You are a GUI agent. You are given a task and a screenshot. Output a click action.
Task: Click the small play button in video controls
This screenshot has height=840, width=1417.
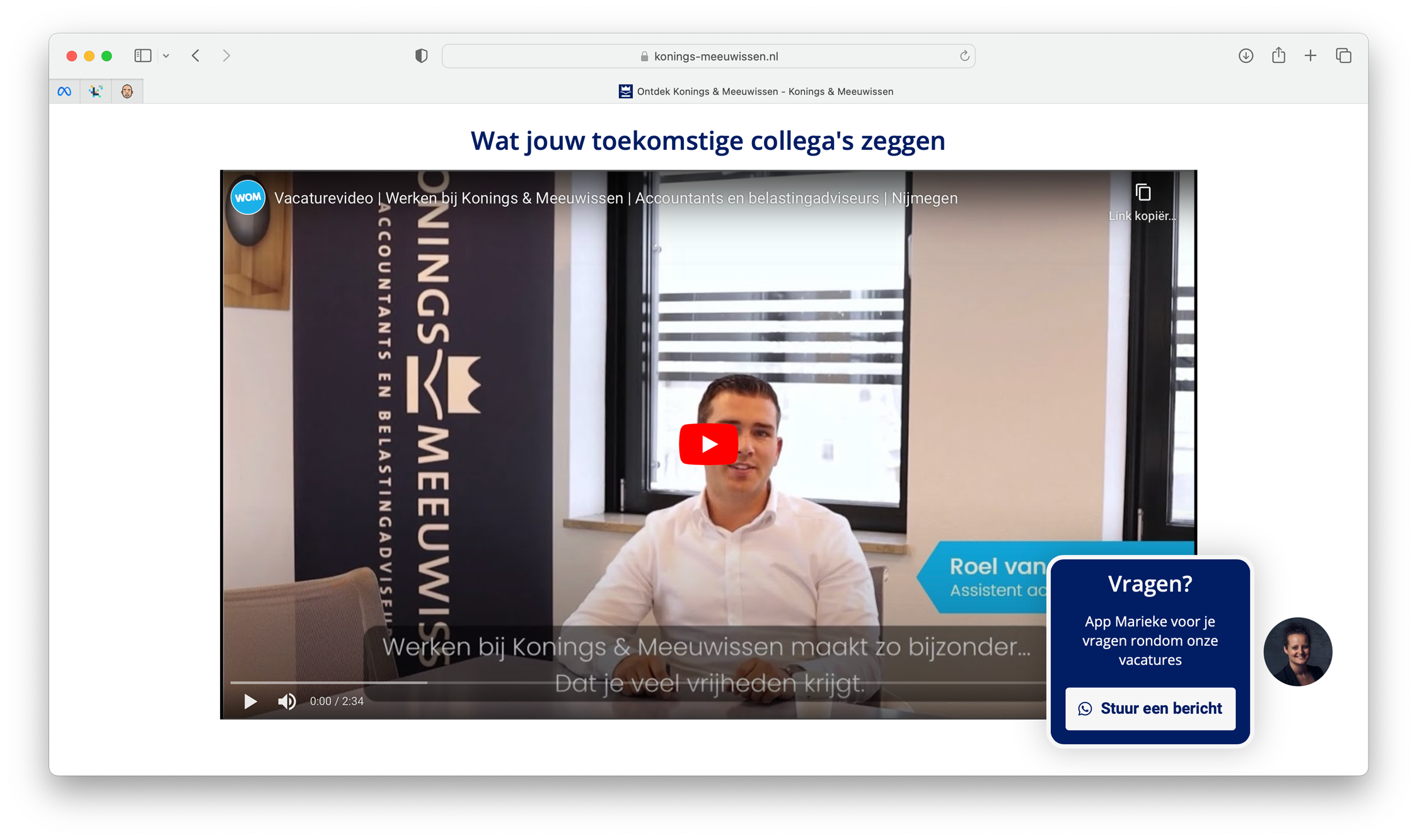(x=250, y=701)
